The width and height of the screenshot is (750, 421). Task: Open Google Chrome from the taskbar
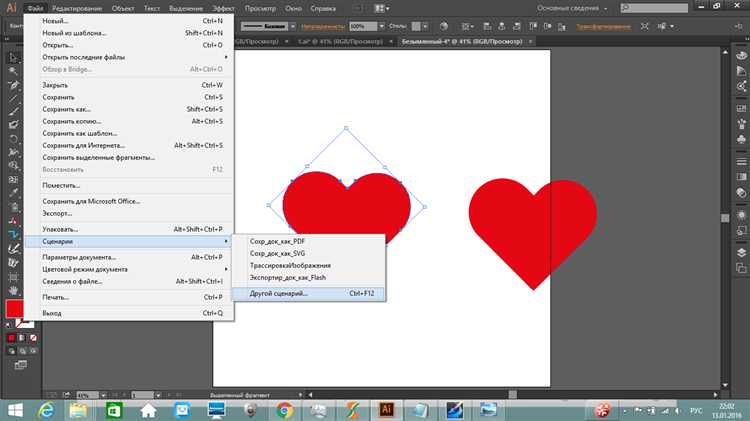[284, 409]
